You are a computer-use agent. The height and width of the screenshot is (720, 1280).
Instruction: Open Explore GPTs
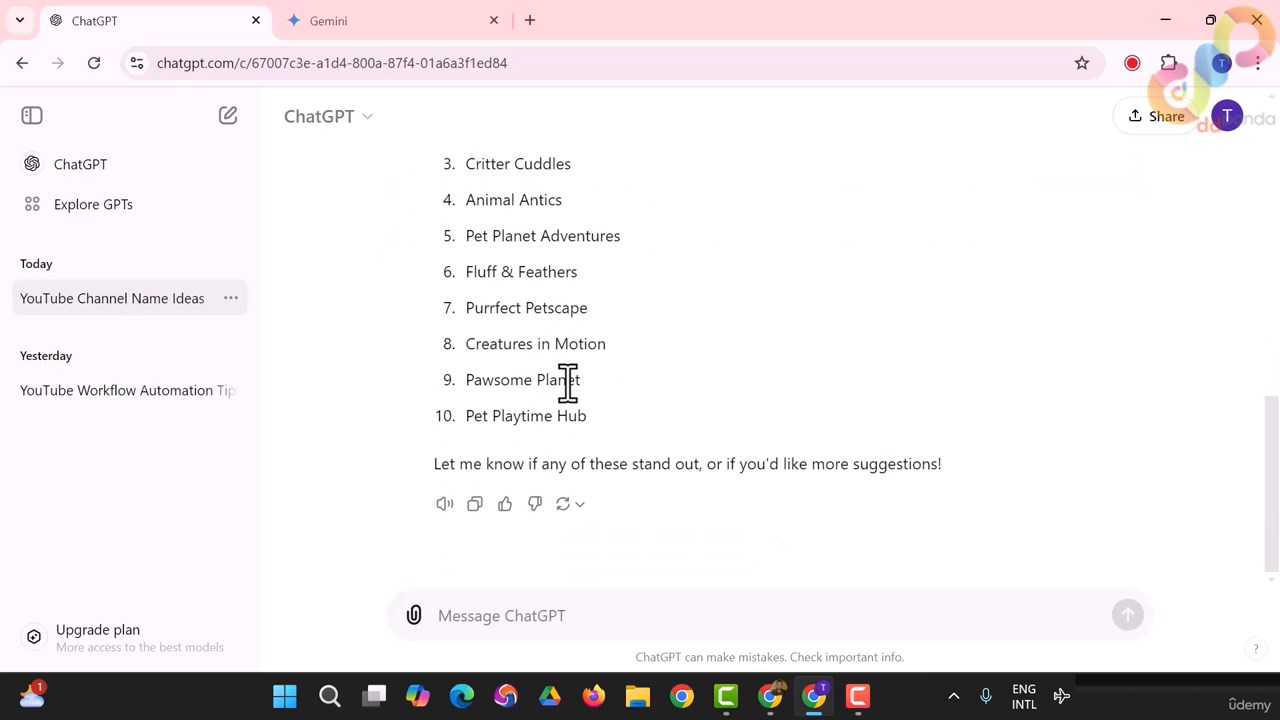[130, 204]
